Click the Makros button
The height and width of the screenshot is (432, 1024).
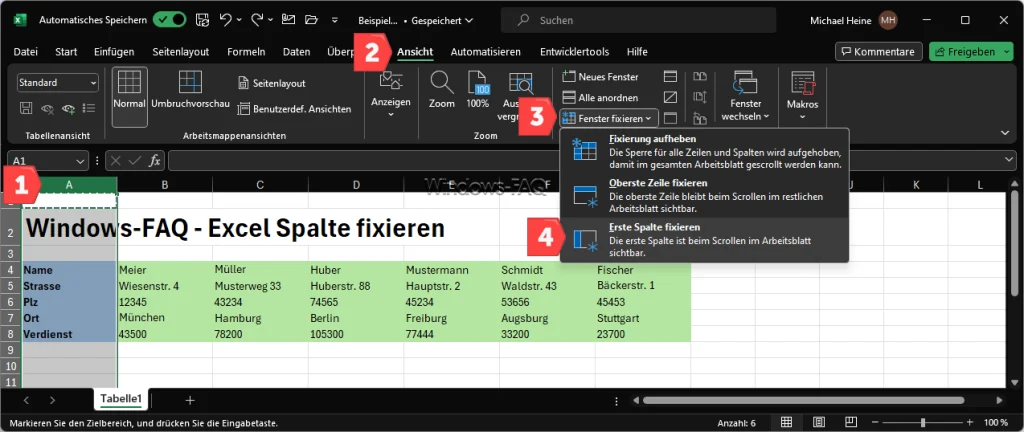click(803, 97)
